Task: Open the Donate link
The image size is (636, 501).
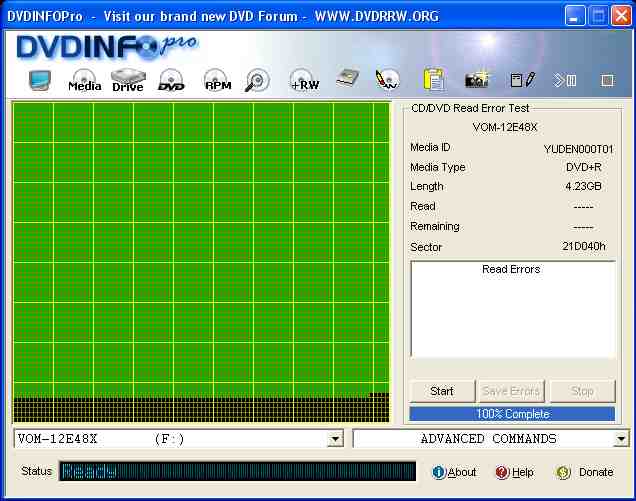Action: [596, 472]
